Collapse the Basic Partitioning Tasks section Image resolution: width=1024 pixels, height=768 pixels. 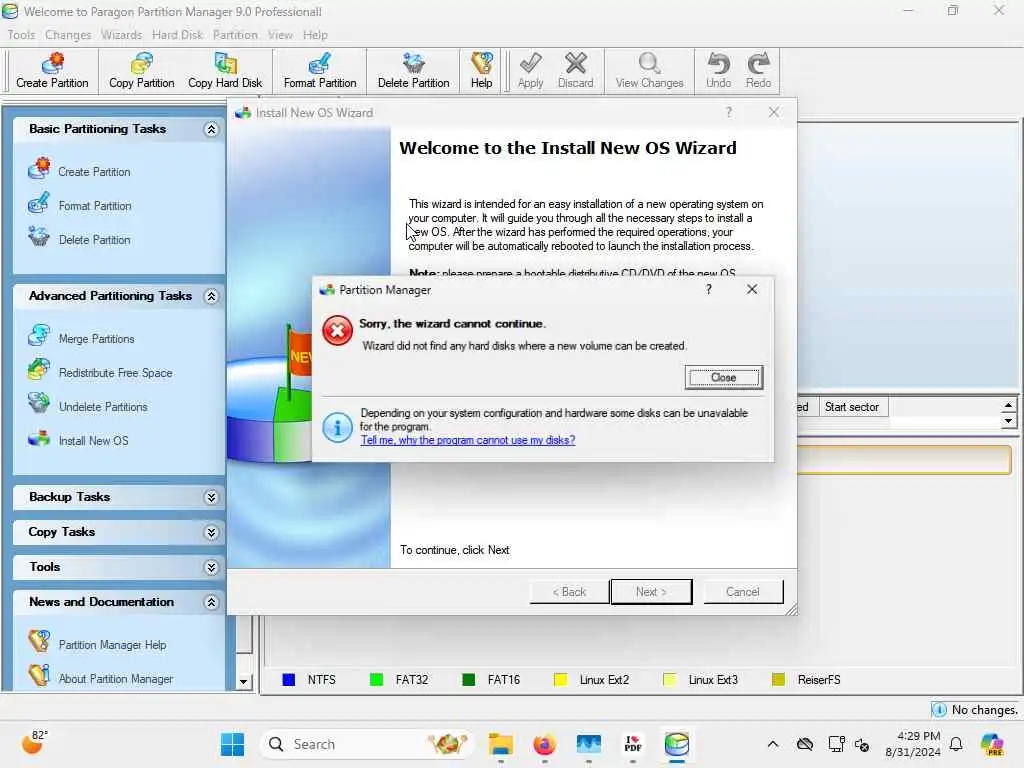211,129
